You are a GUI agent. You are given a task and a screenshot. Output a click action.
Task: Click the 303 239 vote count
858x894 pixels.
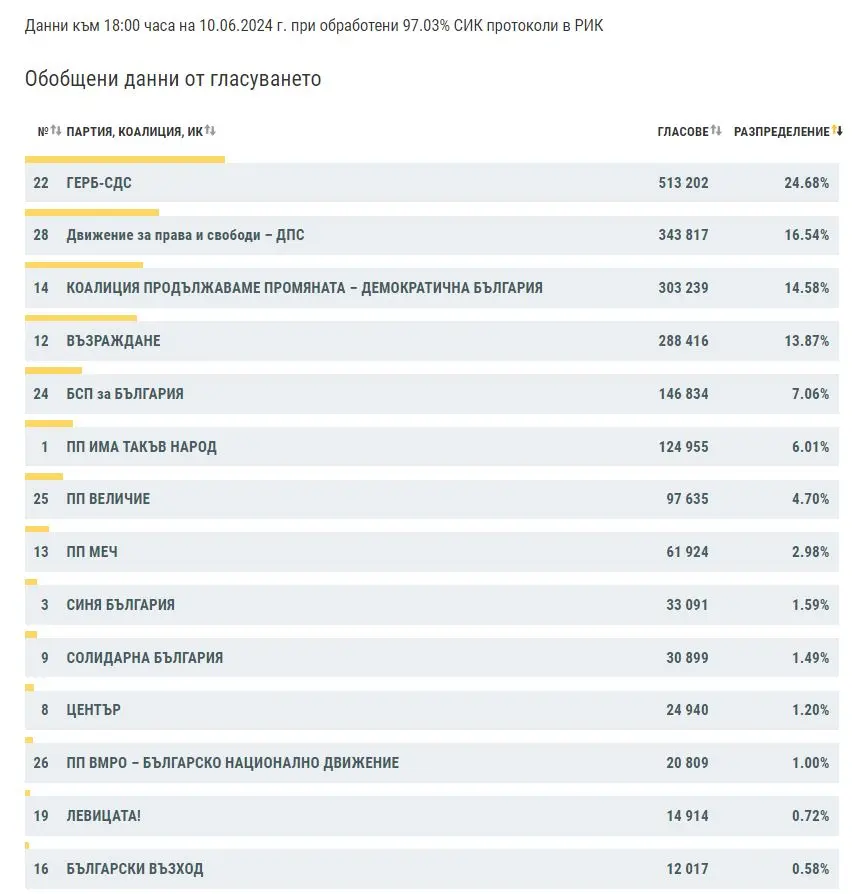pyautogui.click(x=683, y=289)
